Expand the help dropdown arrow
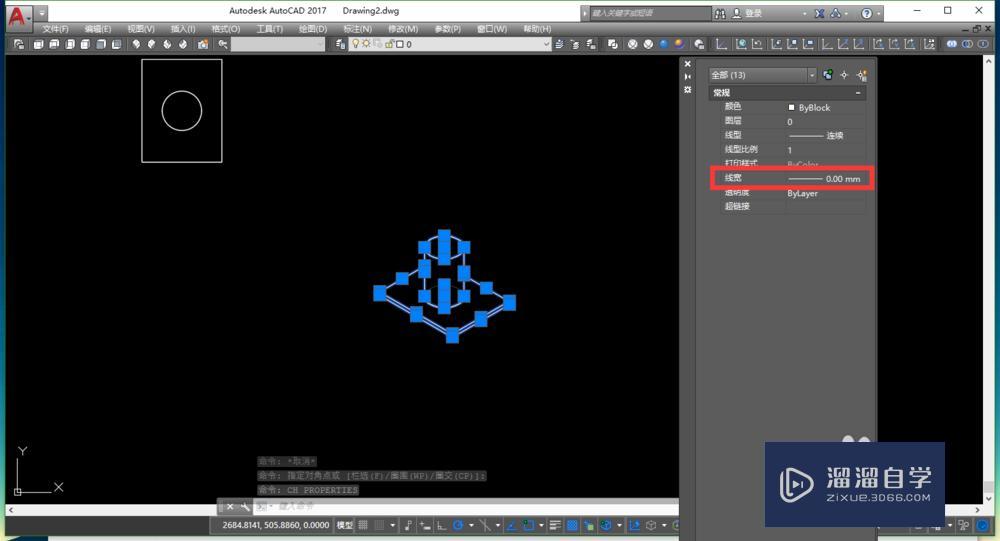 pos(878,13)
